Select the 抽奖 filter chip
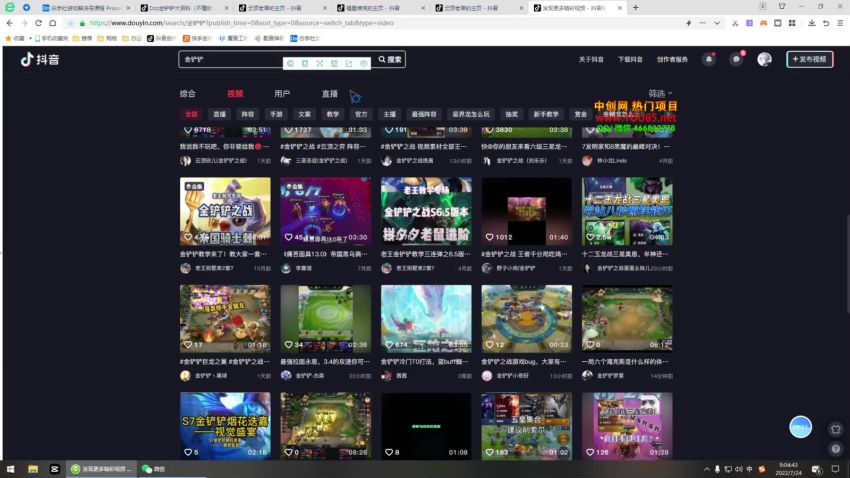Screen dimensions: 850x478 pyautogui.click(x=512, y=114)
